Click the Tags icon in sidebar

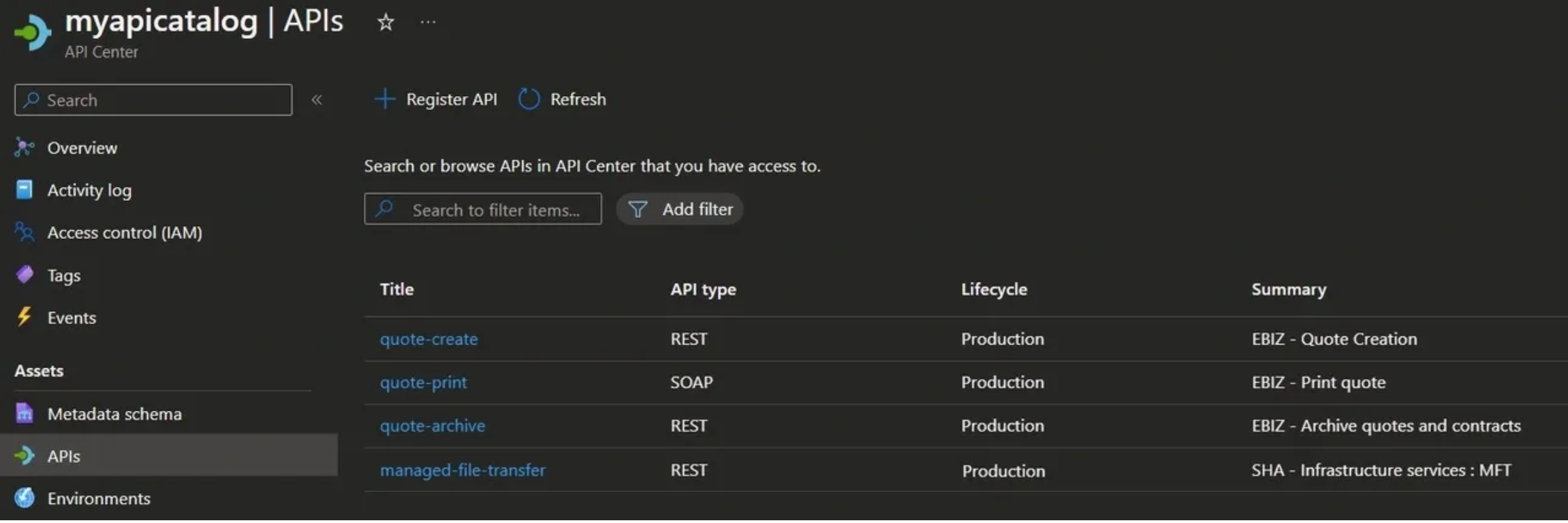point(25,275)
